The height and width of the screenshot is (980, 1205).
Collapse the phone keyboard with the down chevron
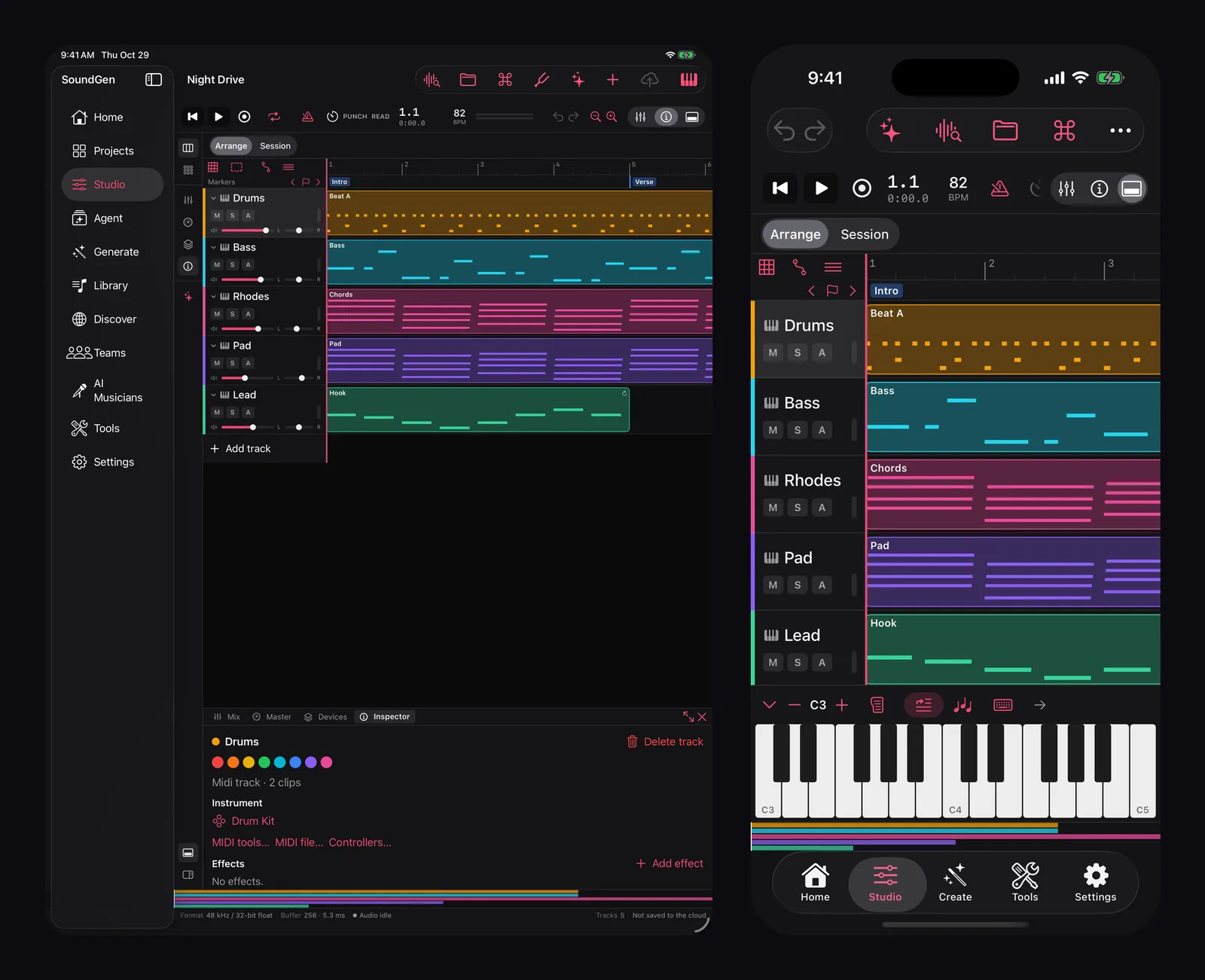[x=769, y=705]
